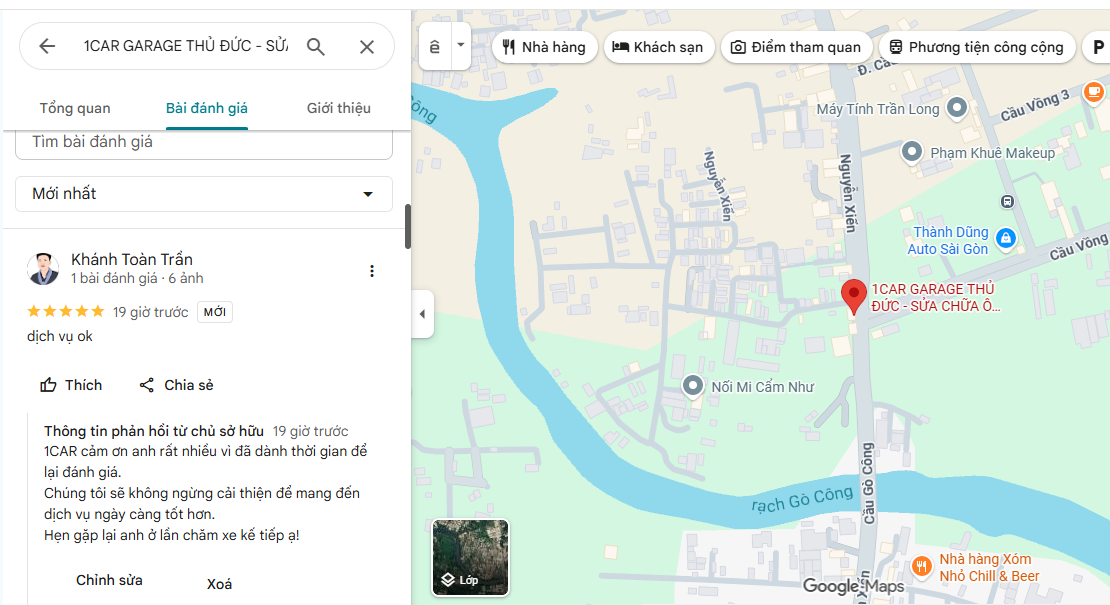Click the Nối Mi Cẩm Như label
Viewport: 1110px width, 605px height.
tap(762, 387)
